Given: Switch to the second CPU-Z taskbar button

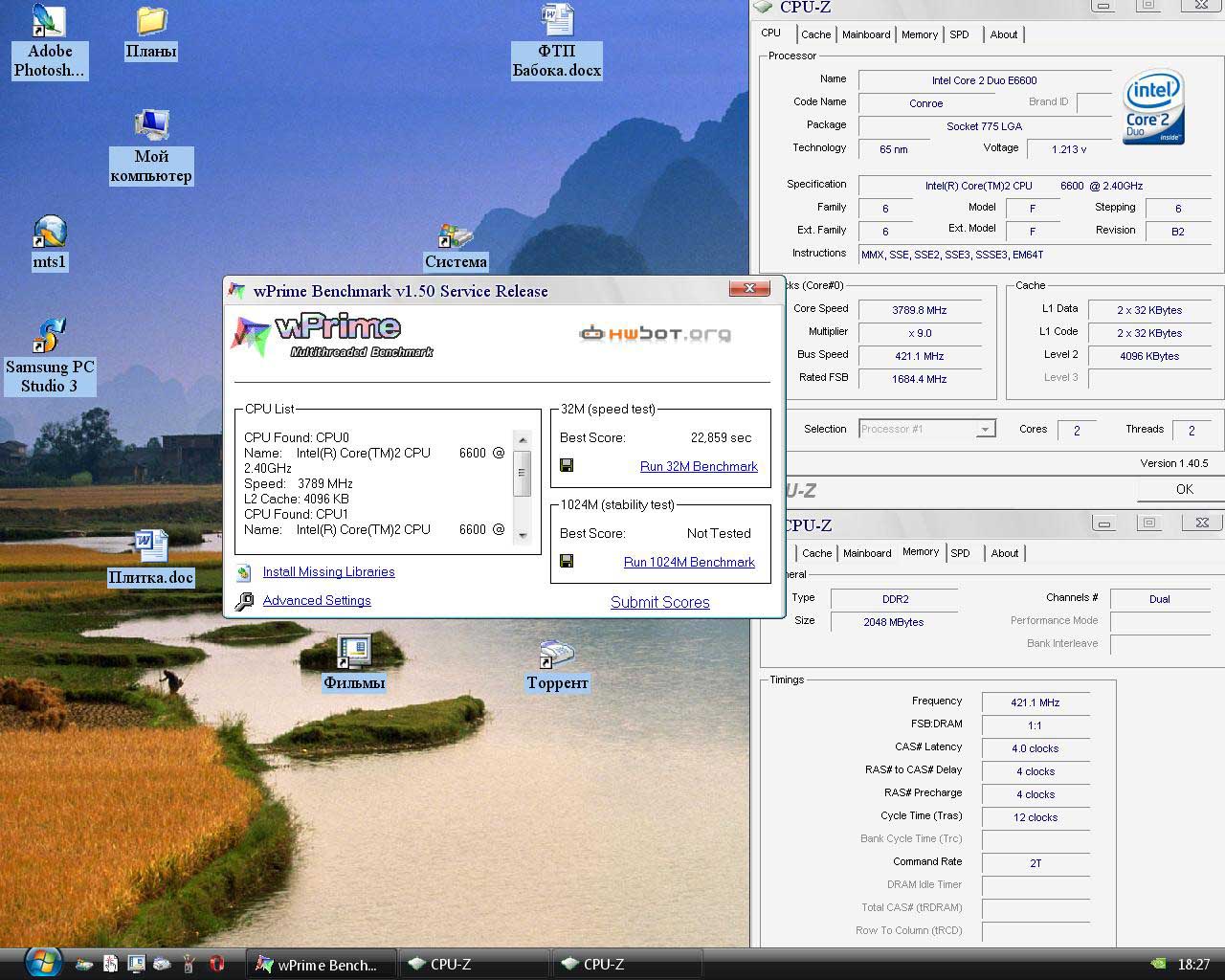Looking at the screenshot, I should pyautogui.click(x=628, y=964).
